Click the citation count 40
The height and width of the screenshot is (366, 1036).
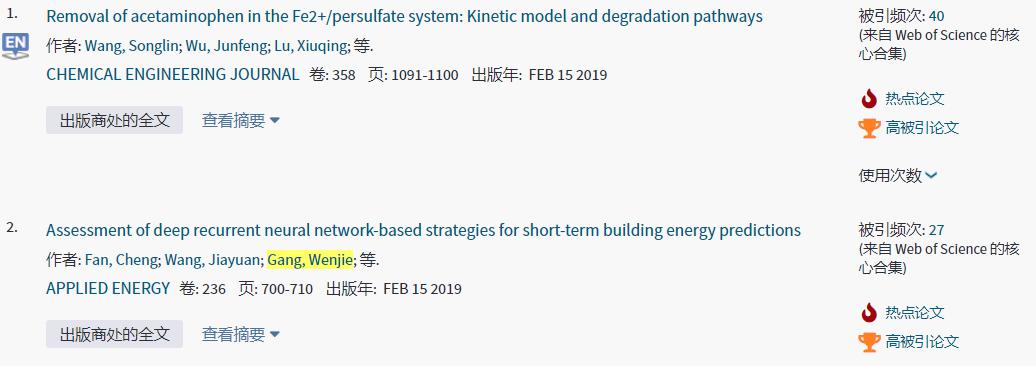click(938, 17)
